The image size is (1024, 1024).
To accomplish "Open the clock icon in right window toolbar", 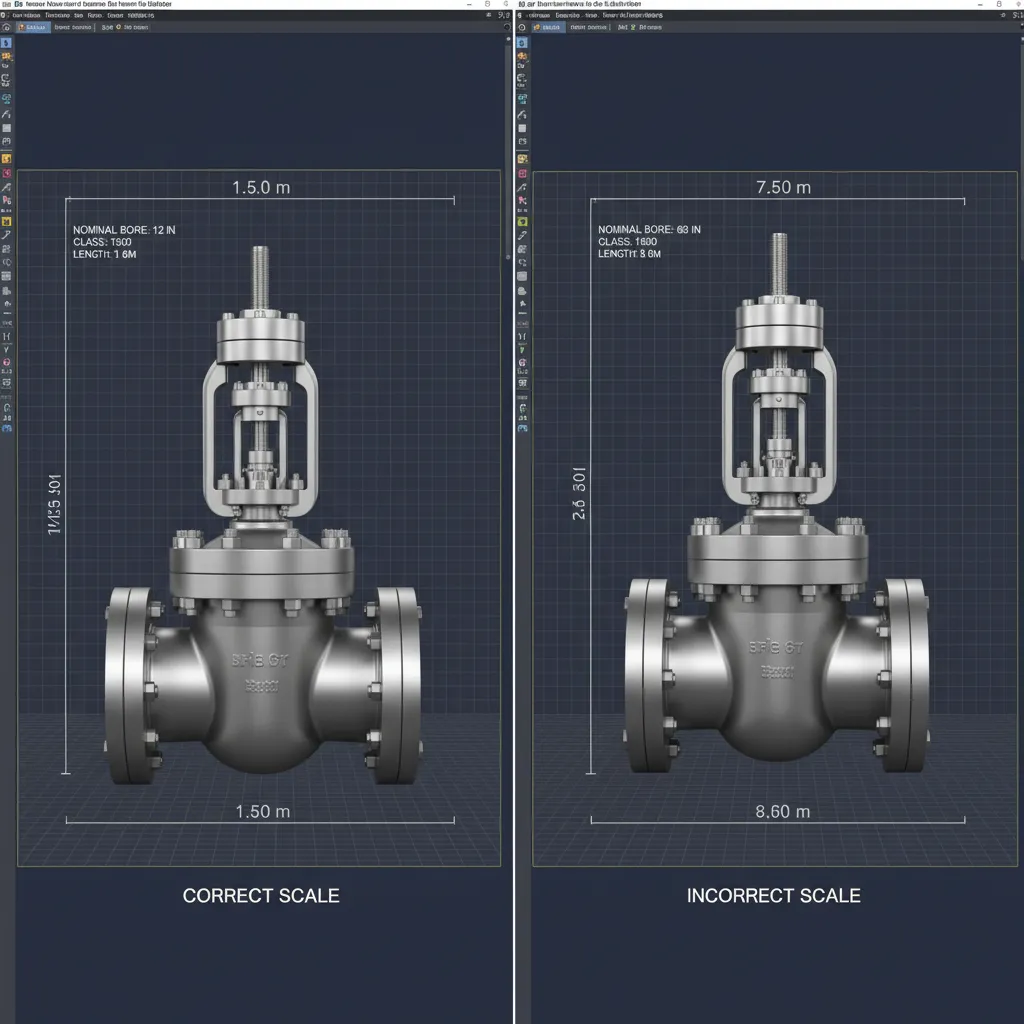I will (521, 27).
